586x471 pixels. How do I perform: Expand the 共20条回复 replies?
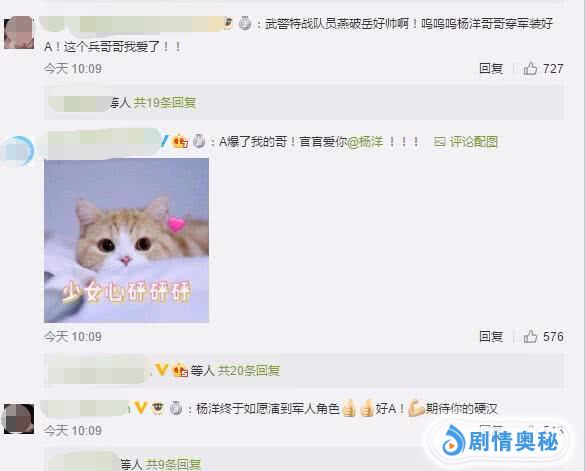click(249, 370)
